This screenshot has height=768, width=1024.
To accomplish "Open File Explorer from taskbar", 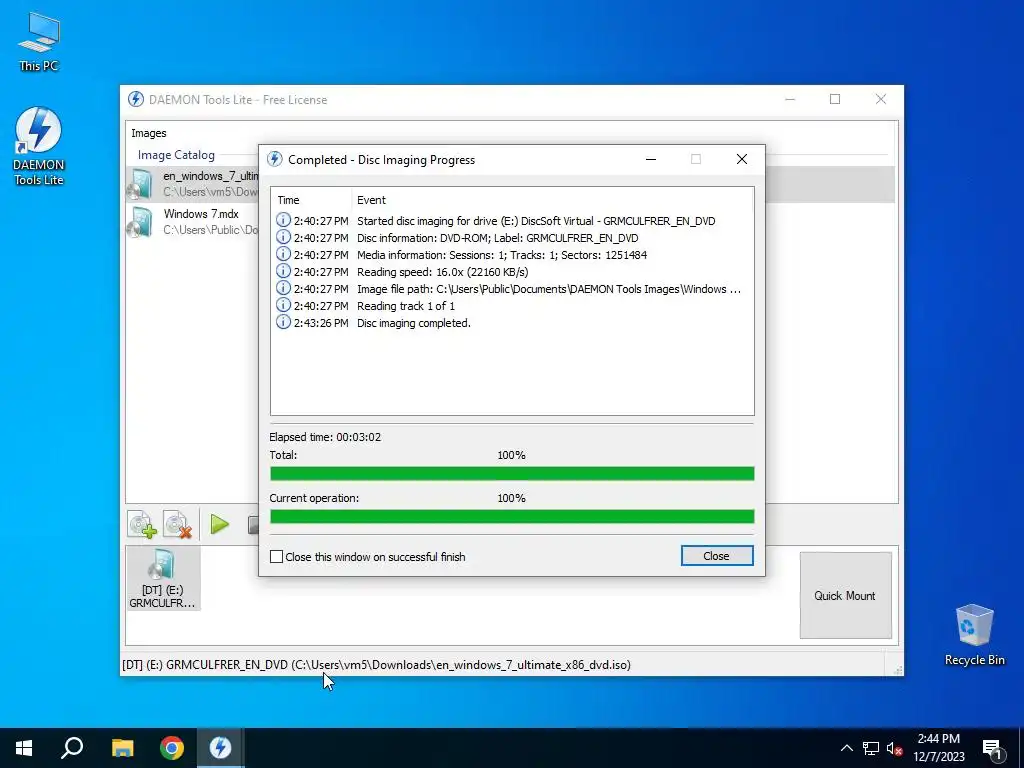I will [x=122, y=748].
